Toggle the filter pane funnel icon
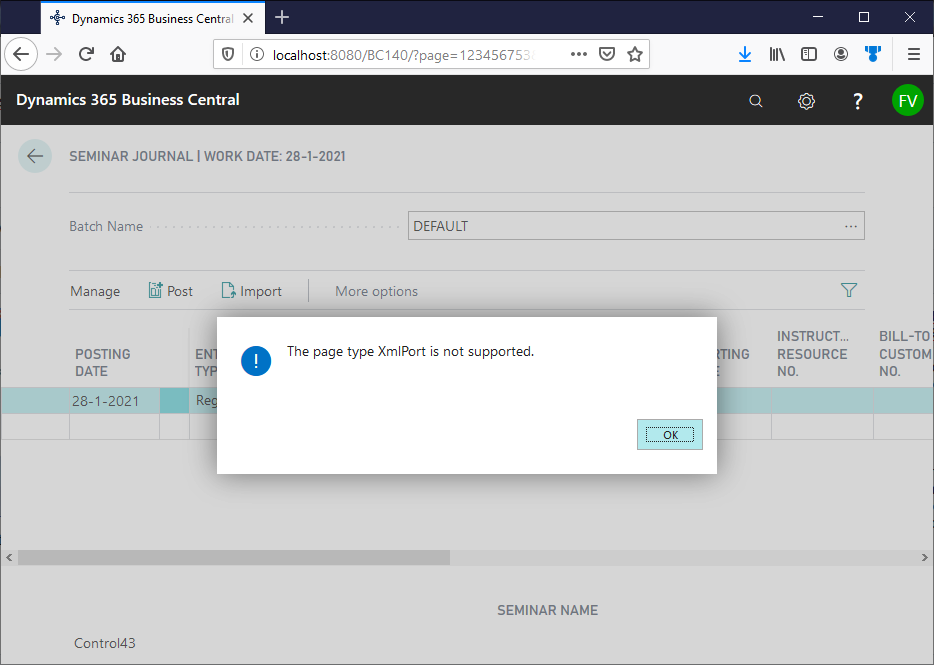The image size is (934, 665). (848, 290)
